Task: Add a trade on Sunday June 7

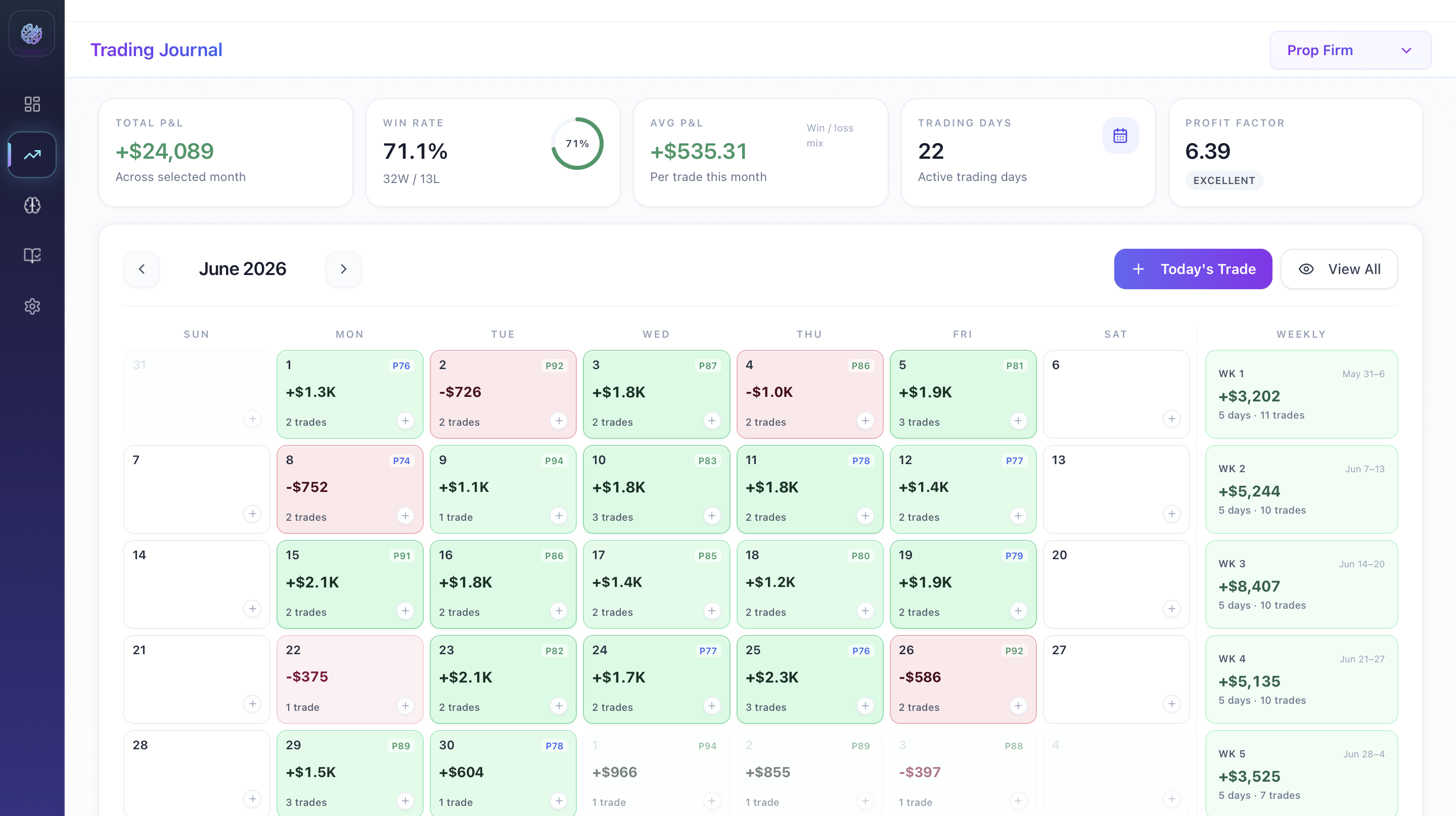Action: (x=252, y=514)
